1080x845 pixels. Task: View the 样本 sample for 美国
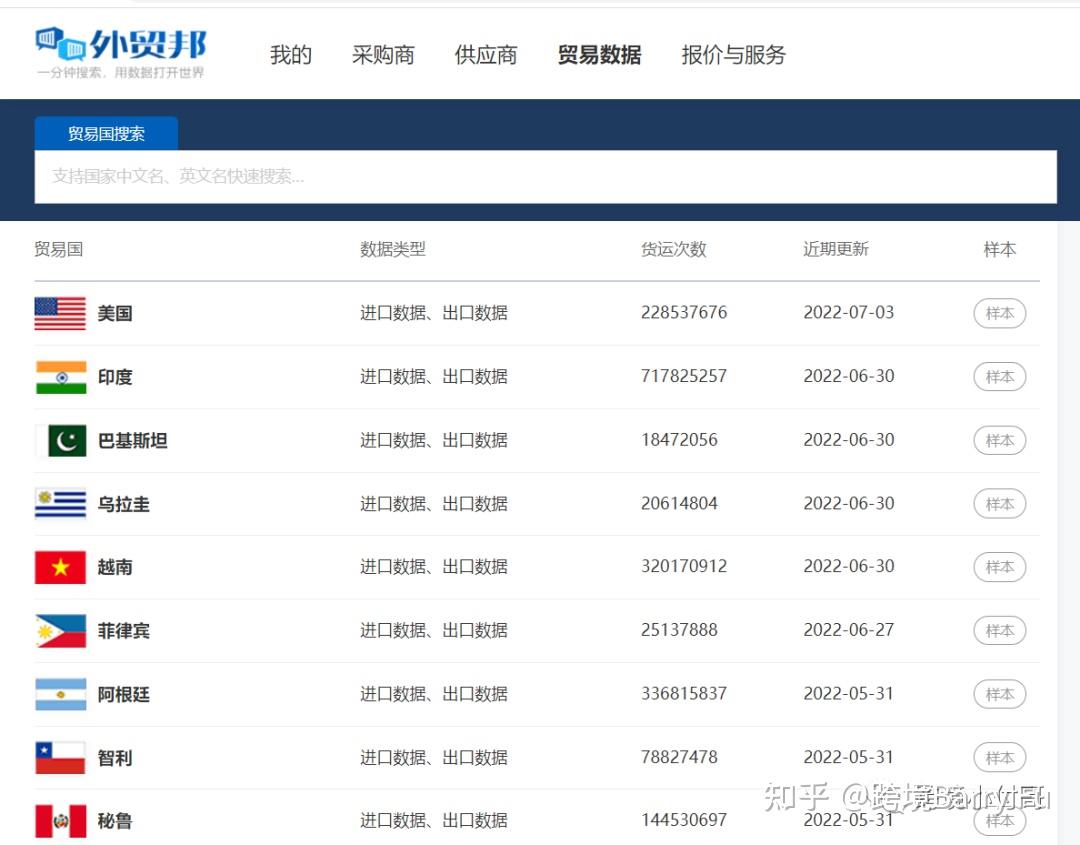pos(999,313)
